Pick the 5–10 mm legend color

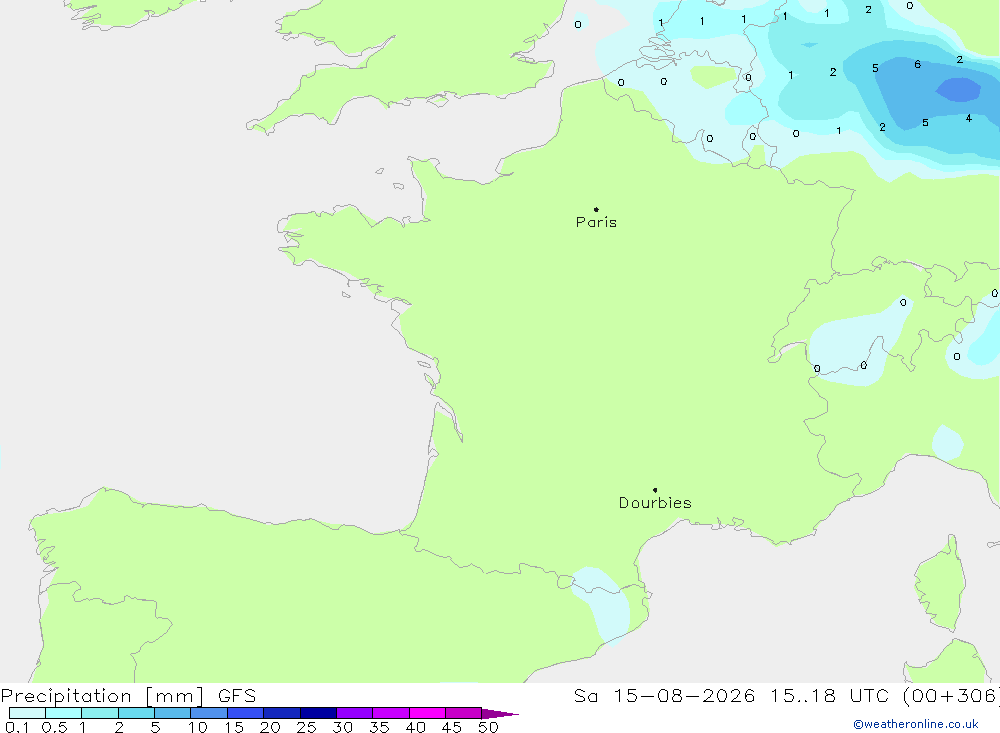click(x=172, y=713)
